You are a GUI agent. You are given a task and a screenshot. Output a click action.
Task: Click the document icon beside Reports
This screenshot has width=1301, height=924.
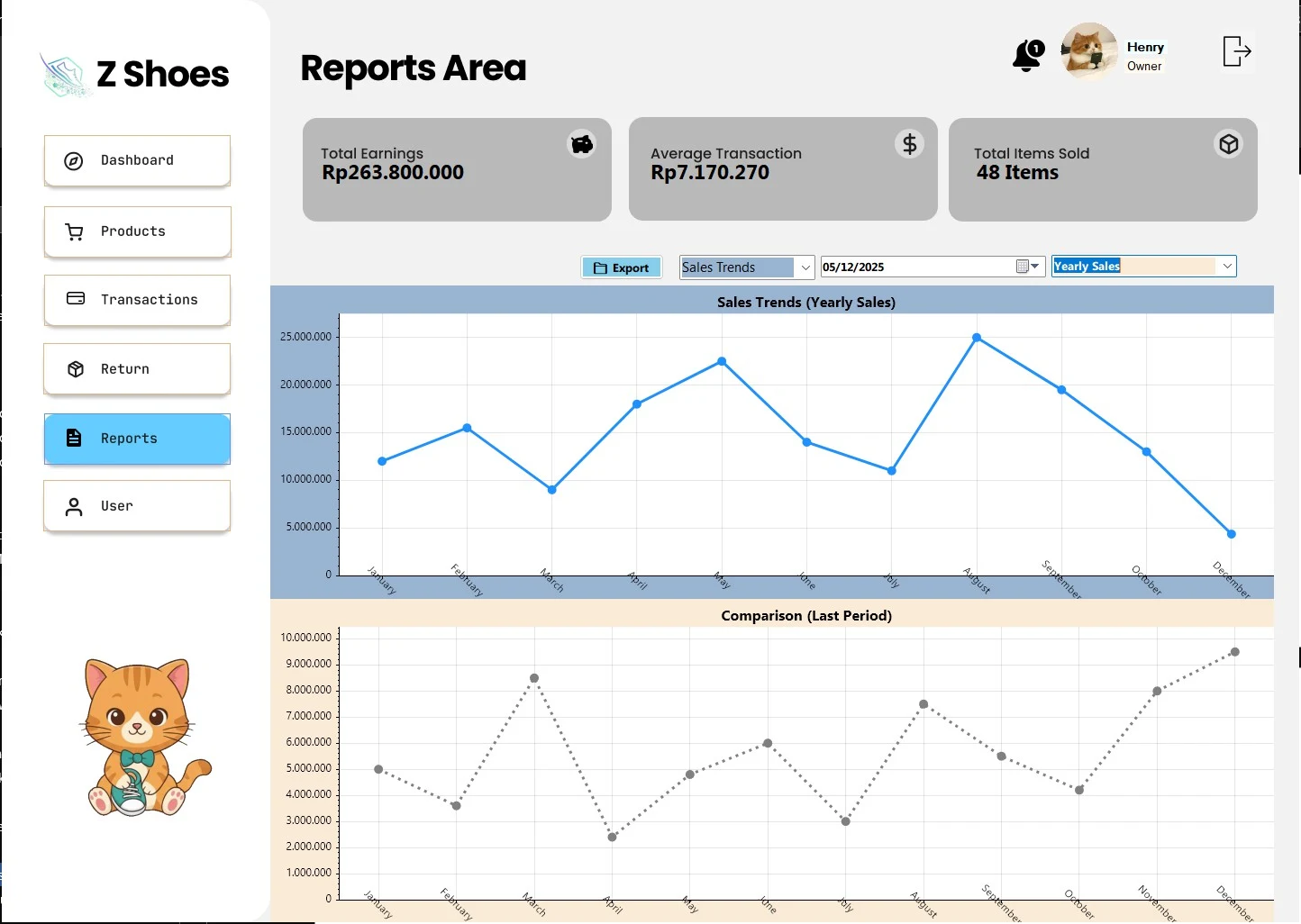[x=75, y=438]
